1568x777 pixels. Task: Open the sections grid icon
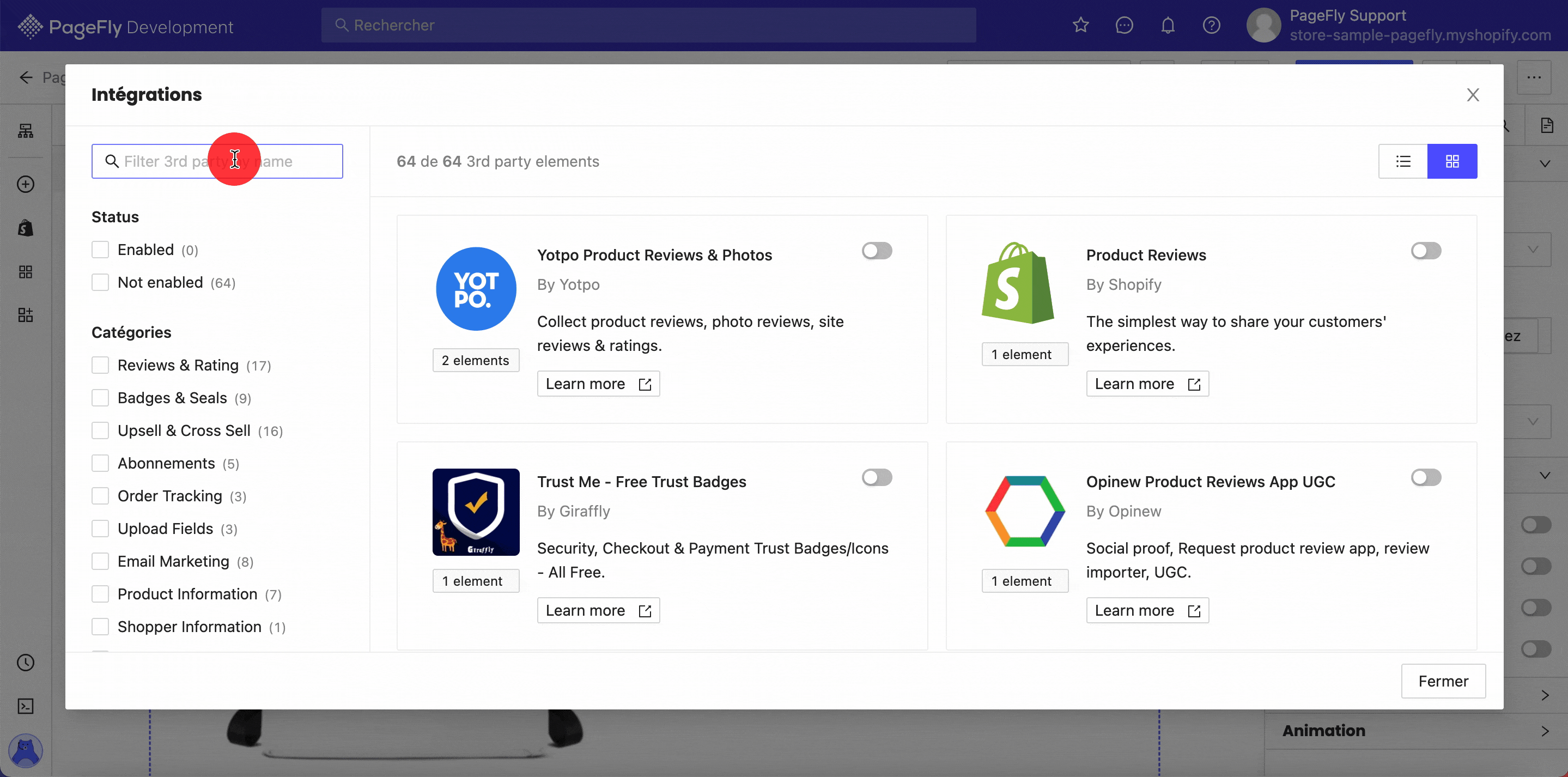26,271
